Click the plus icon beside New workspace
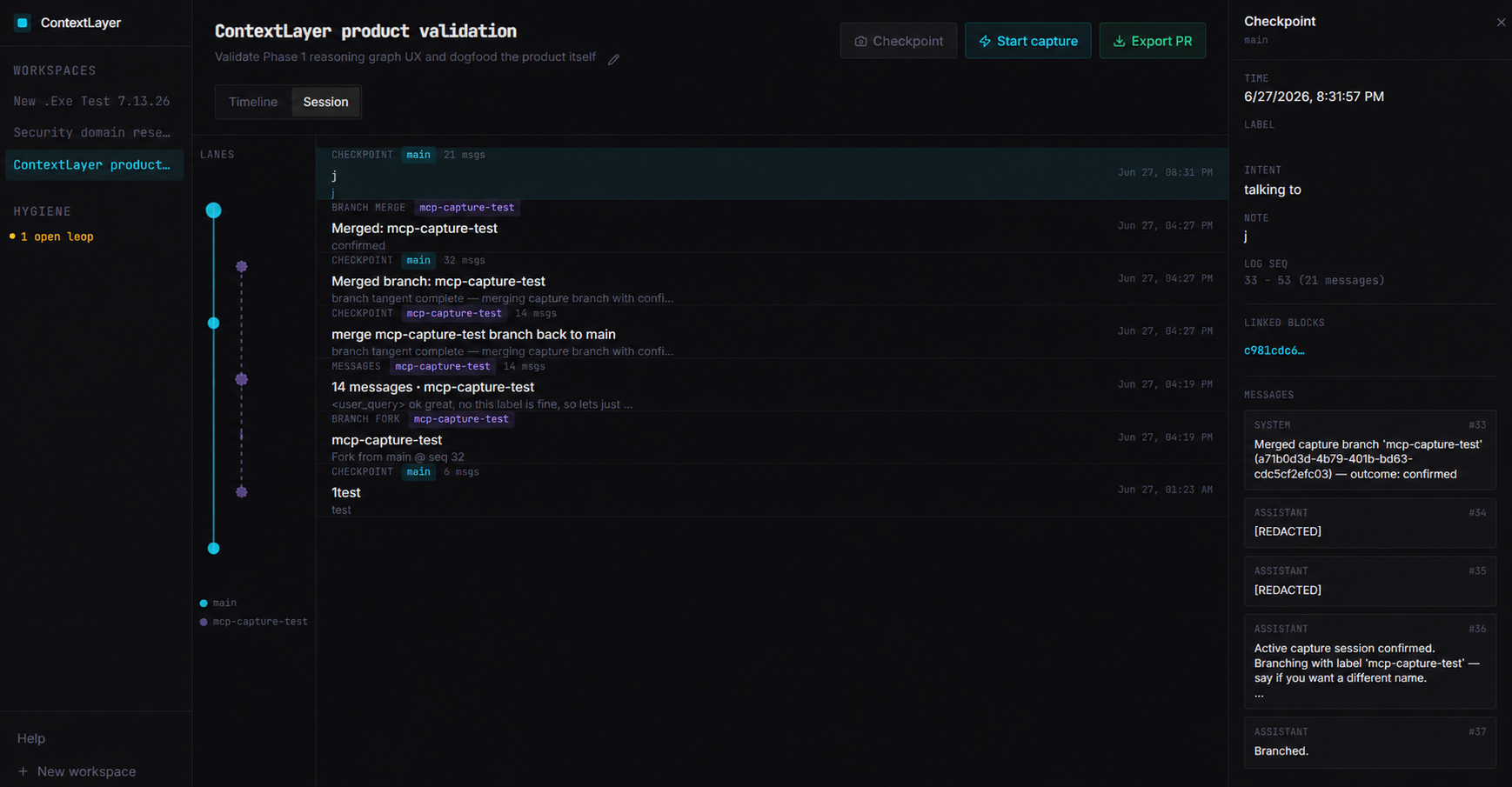1512x787 pixels. click(23, 771)
